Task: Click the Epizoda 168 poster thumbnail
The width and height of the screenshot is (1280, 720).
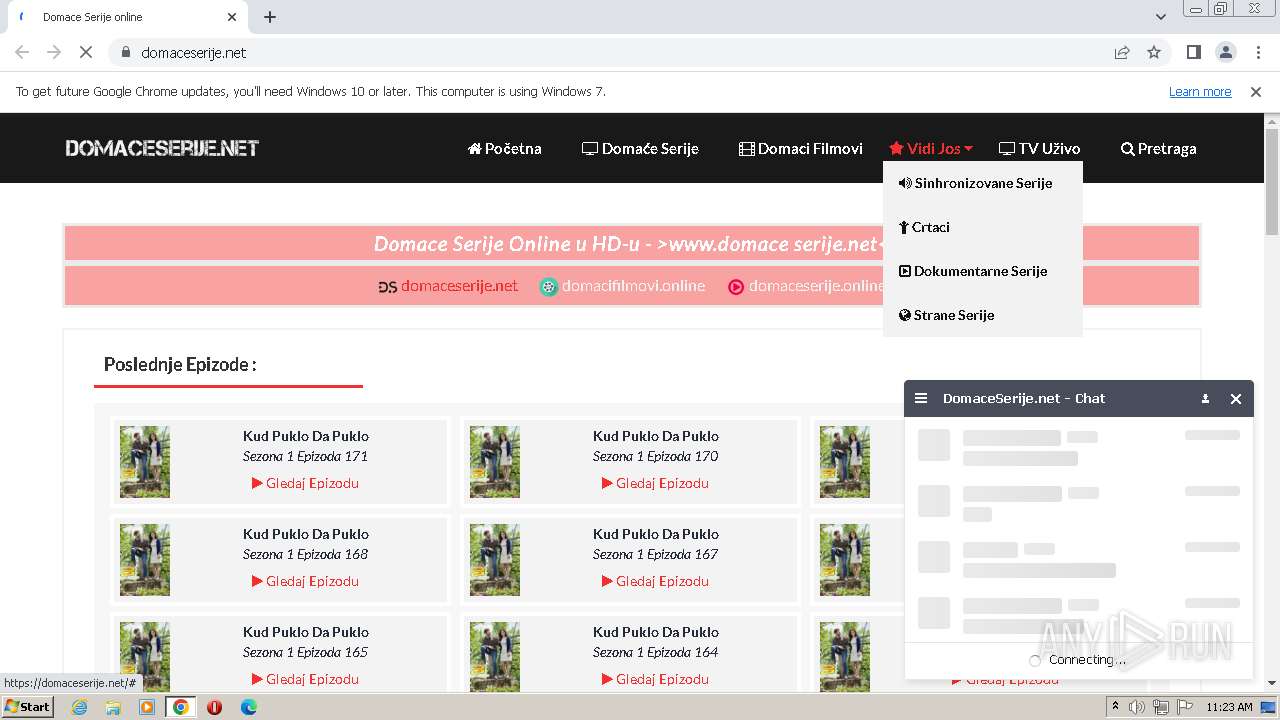Action: coord(145,560)
